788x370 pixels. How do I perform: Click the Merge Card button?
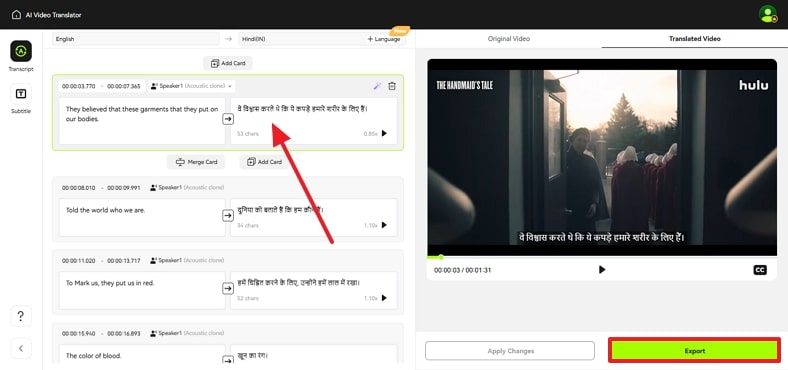pyautogui.click(x=196, y=162)
